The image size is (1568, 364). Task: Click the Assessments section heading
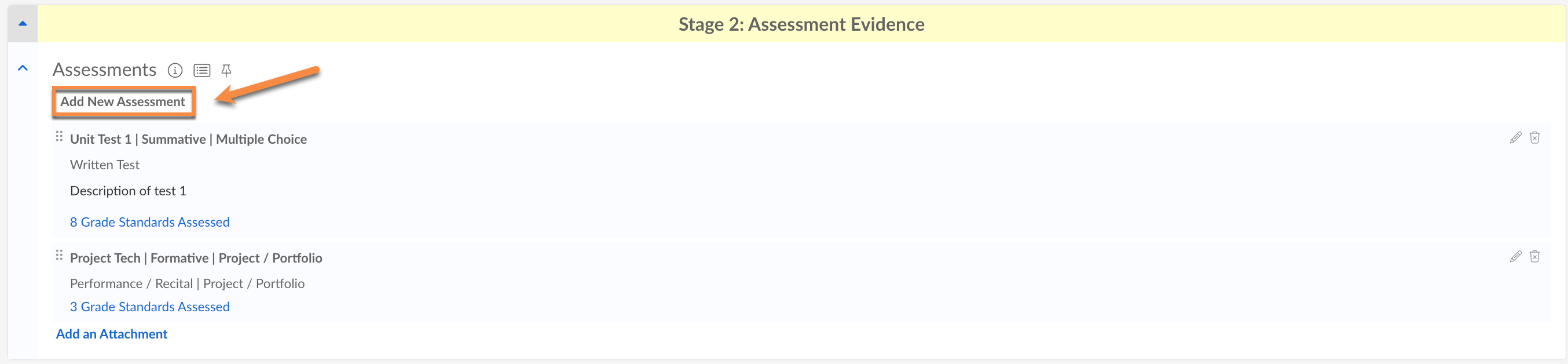105,70
